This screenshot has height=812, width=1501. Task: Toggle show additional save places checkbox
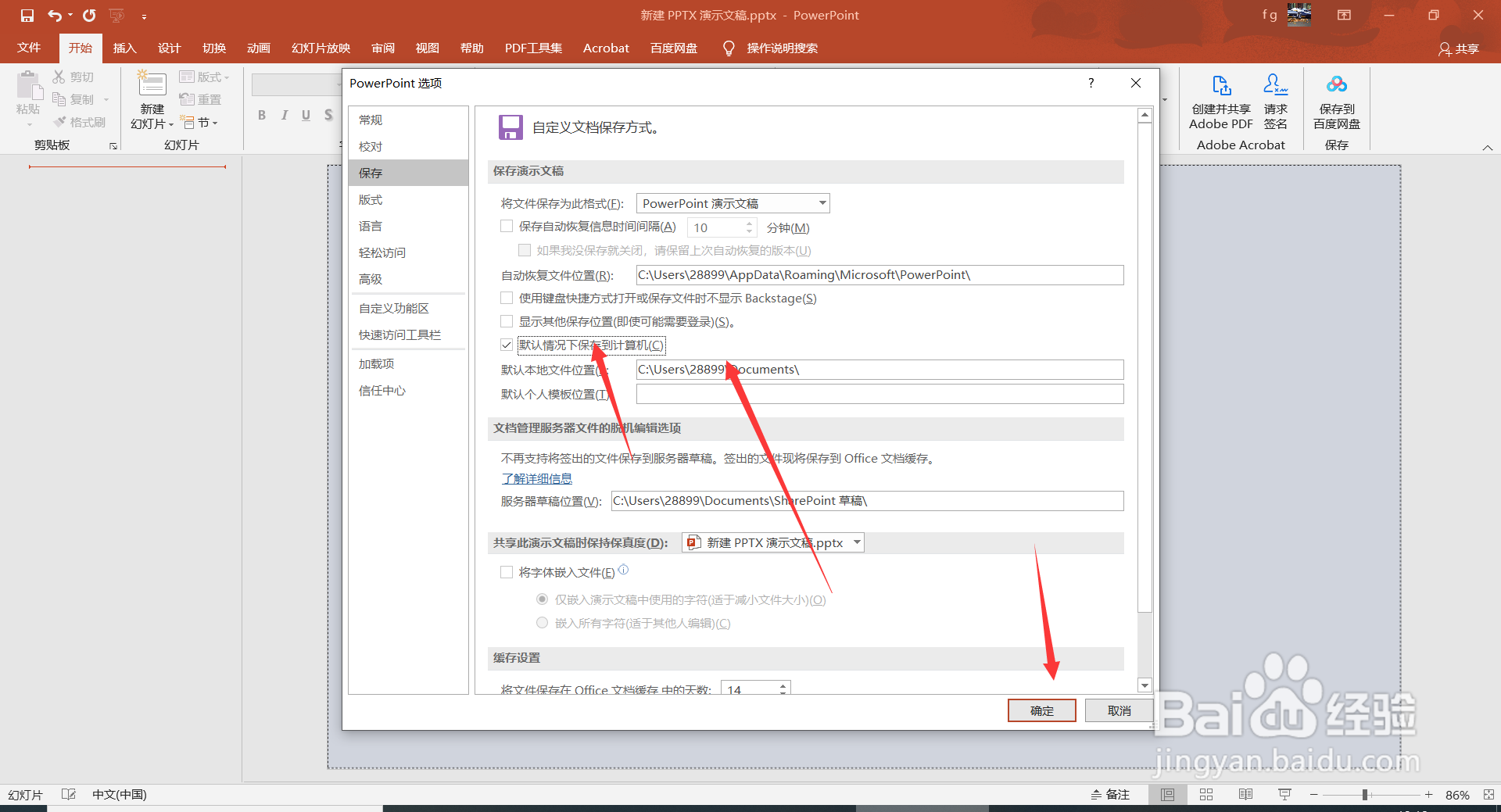click(507, 321)
